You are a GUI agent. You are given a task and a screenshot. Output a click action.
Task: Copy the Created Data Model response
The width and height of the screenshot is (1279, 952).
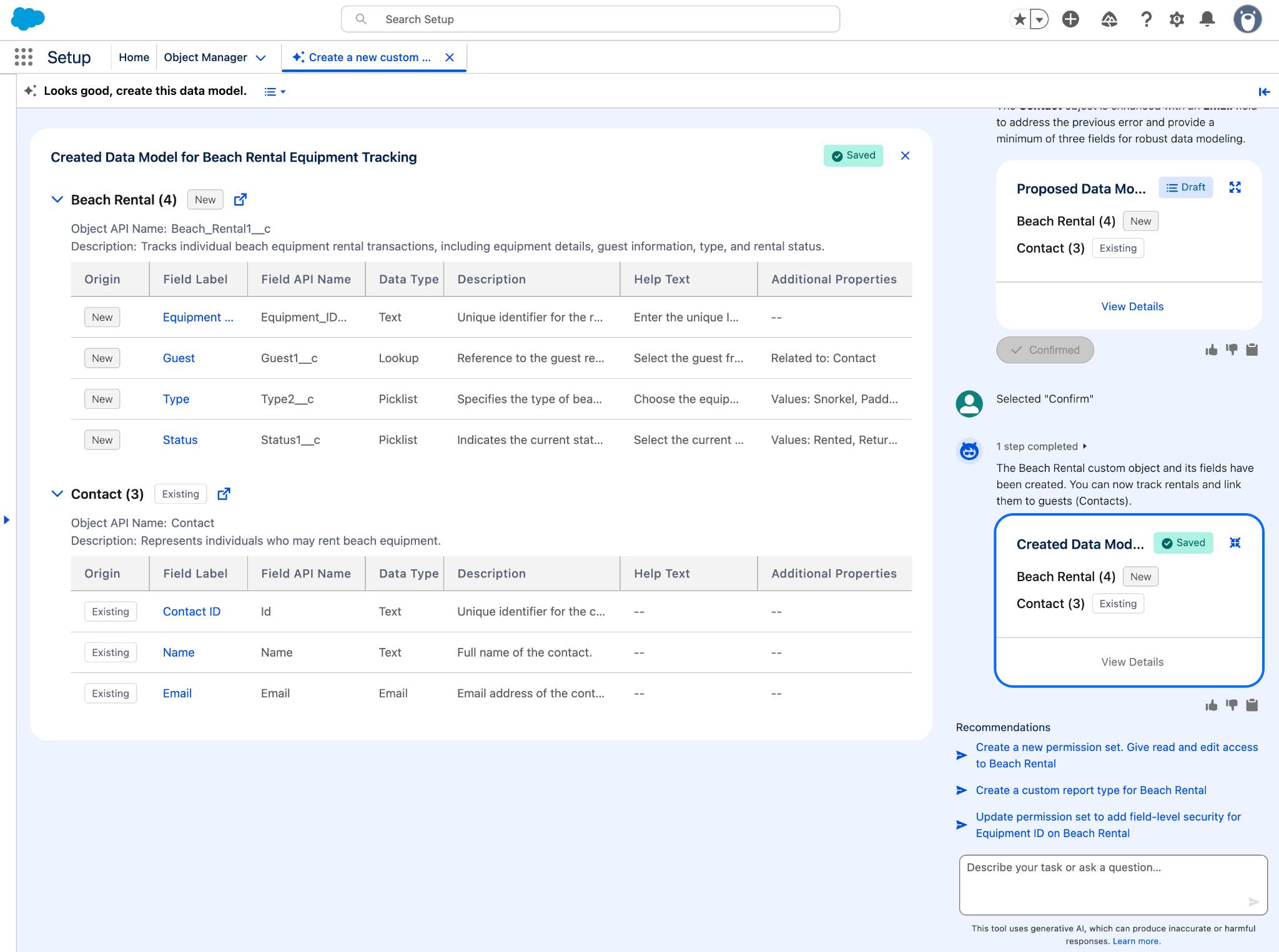pos(1252,705)
